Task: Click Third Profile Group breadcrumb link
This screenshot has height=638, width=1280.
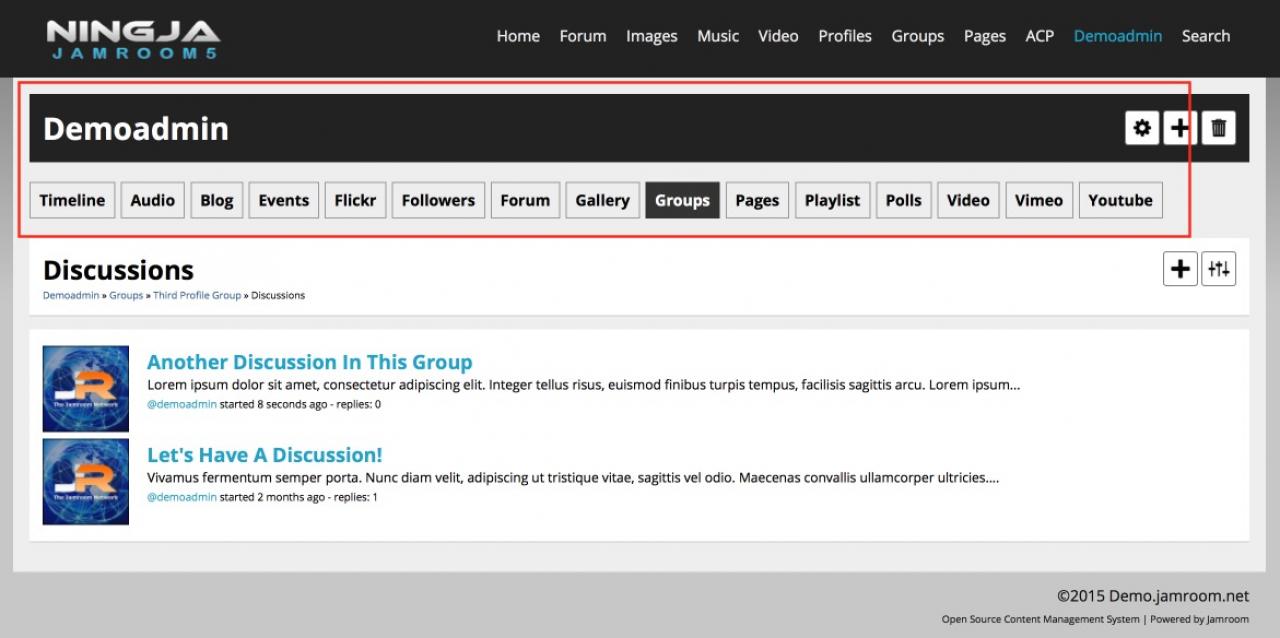Action: (197, 296)
